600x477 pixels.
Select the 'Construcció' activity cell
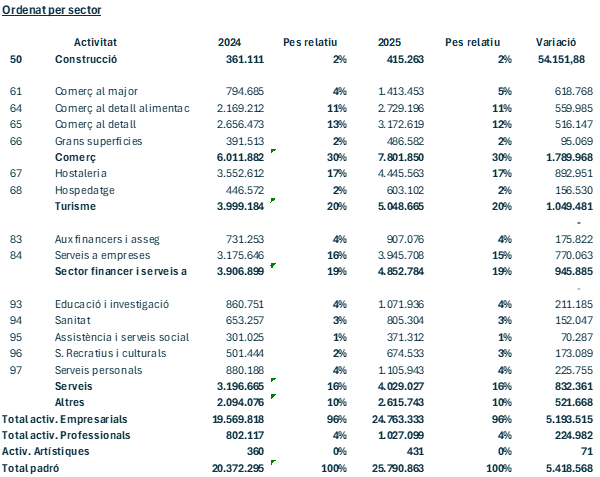(86, 60)
